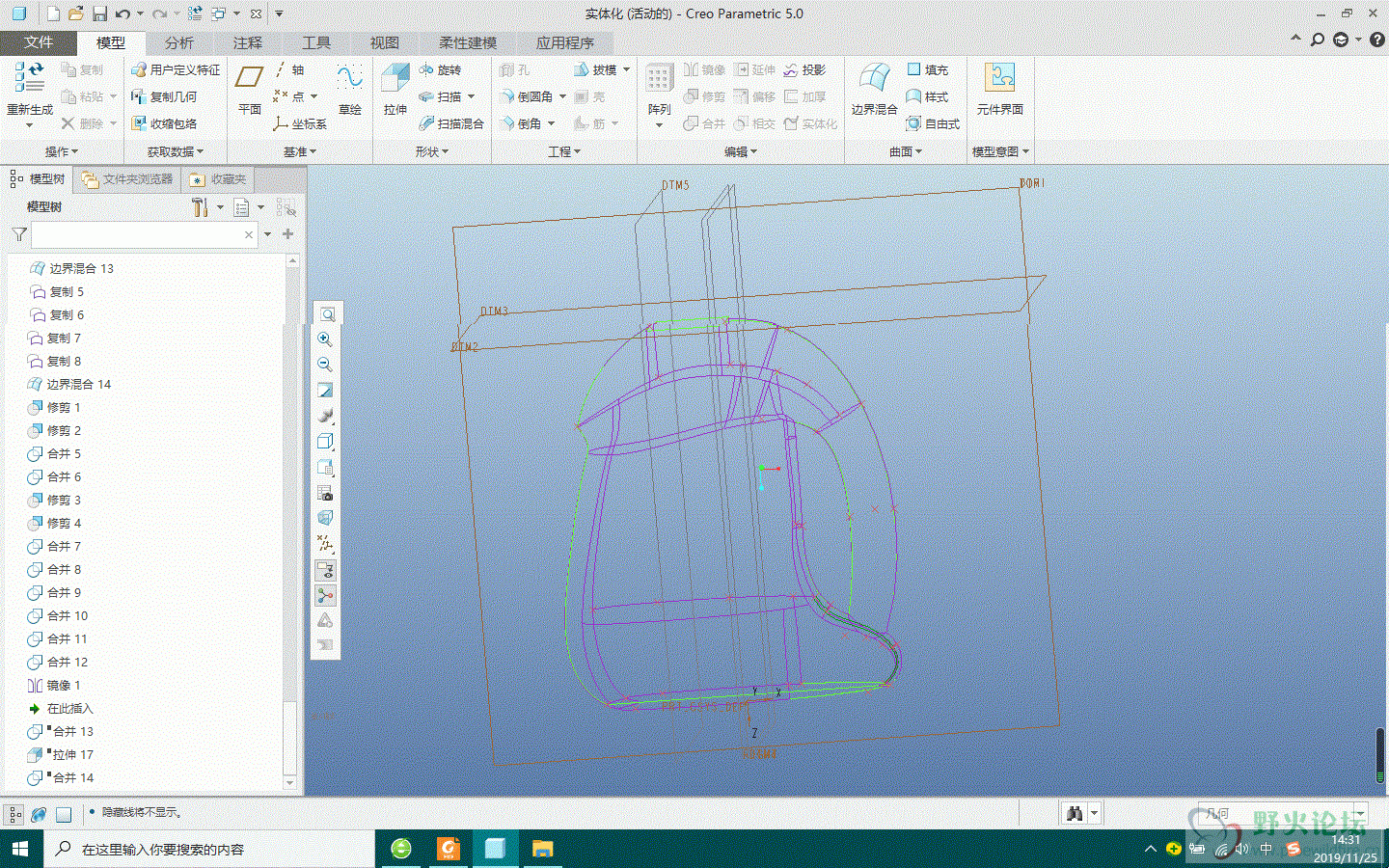Click the 轴 (Axis) datum tool

[x=288, y=69]
